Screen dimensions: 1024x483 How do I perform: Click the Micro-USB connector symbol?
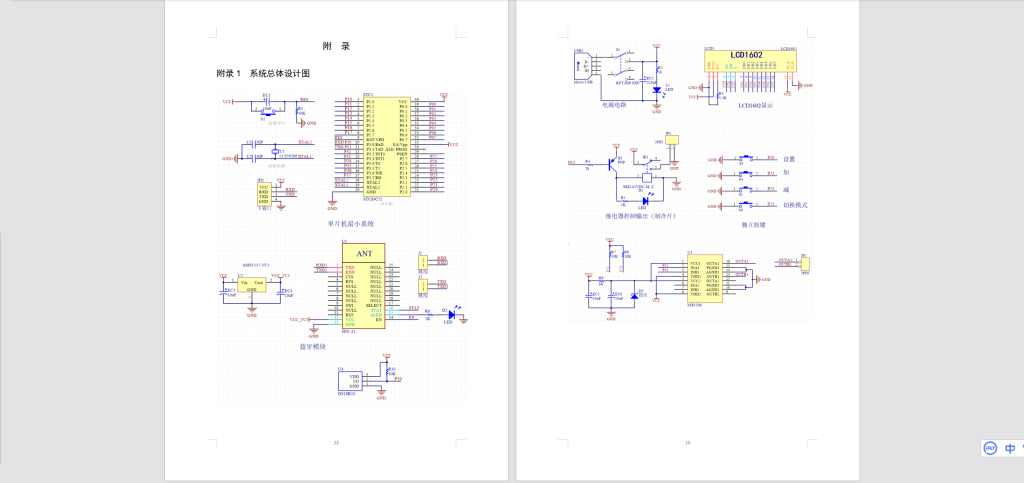click(580, 66)
